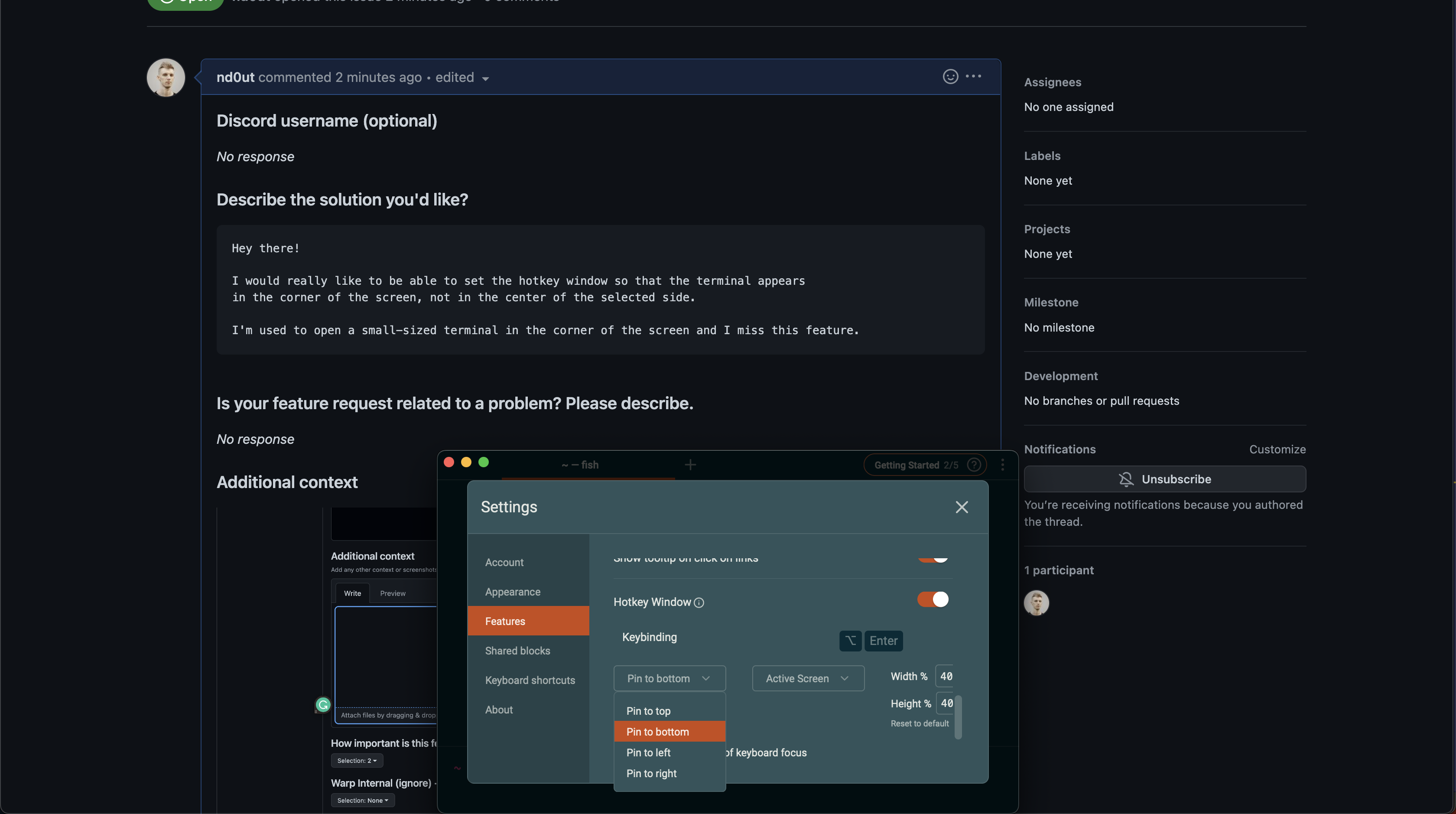Click the help question mark in Warp
The image size is (1456, 814).
973,465
